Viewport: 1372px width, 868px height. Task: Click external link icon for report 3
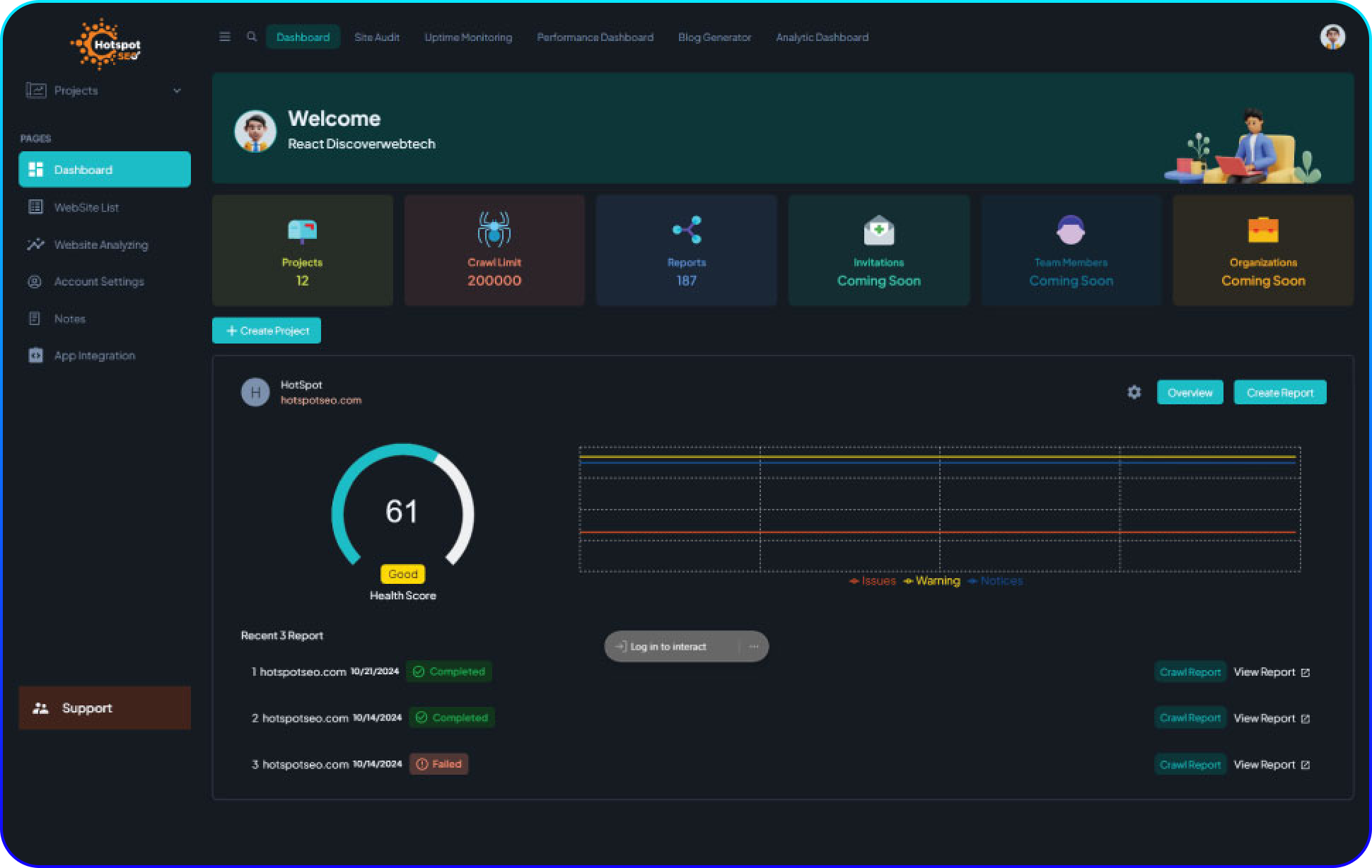coord(1306,765)
